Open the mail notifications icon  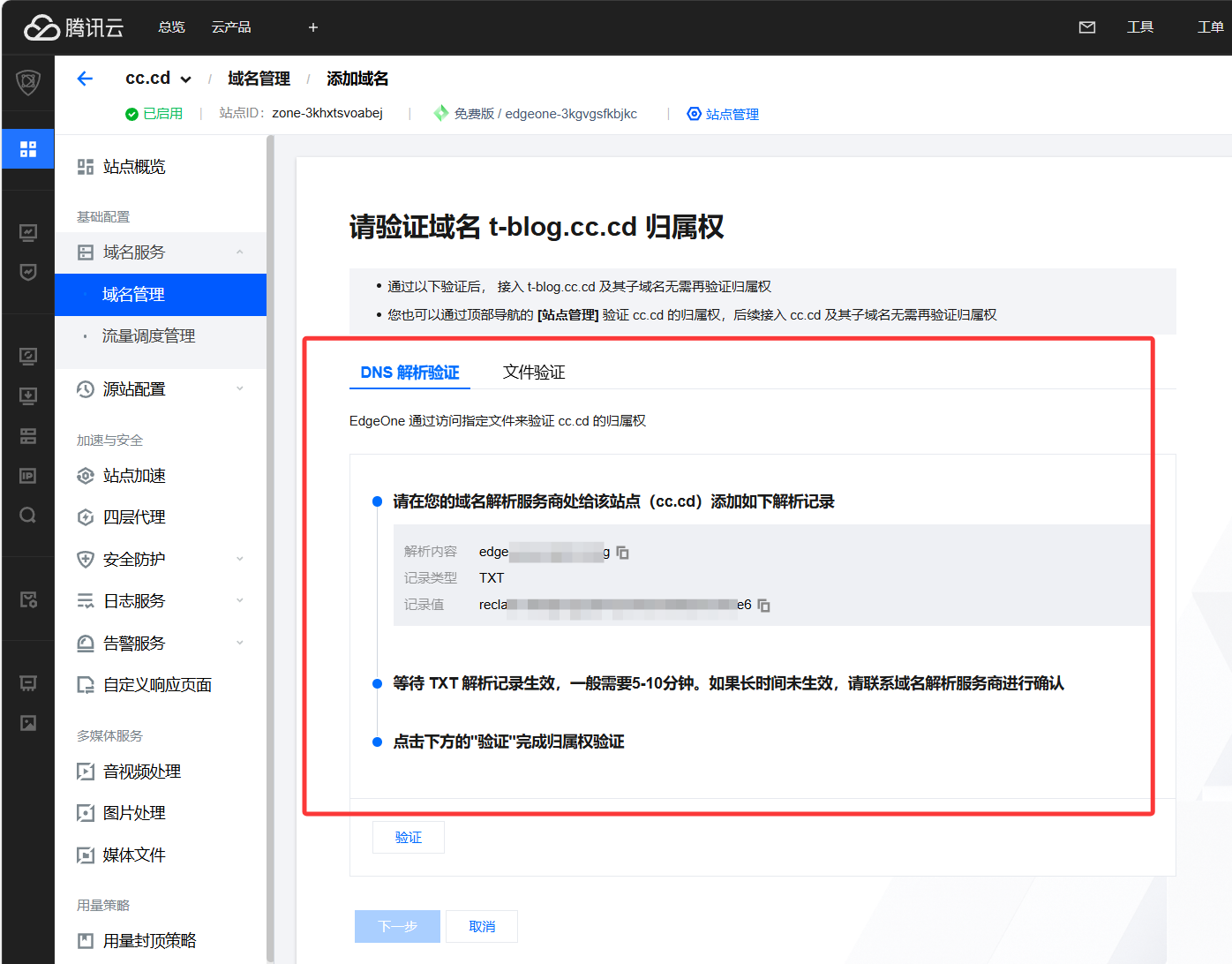point(1087,27)
